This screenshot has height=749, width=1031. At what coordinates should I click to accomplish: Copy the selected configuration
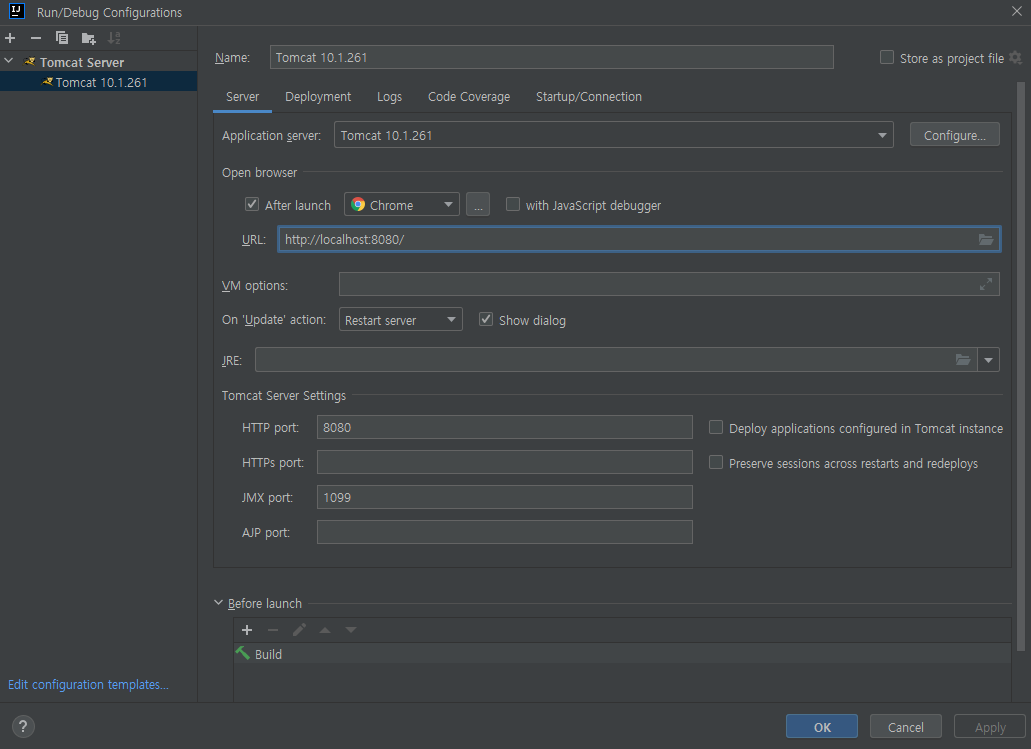[62, 38]
